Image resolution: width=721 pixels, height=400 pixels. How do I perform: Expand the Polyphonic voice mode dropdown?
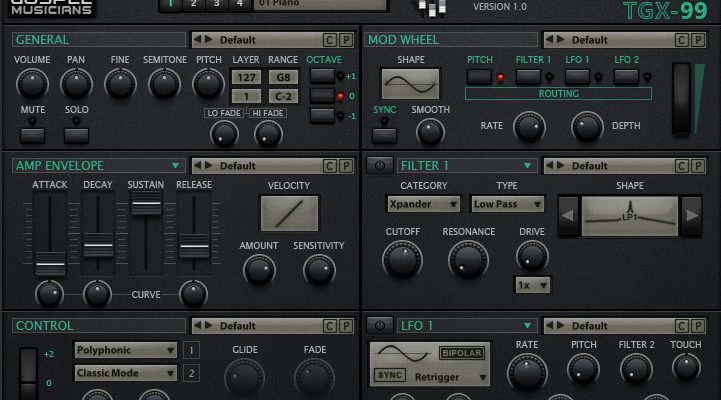[126, 351]
